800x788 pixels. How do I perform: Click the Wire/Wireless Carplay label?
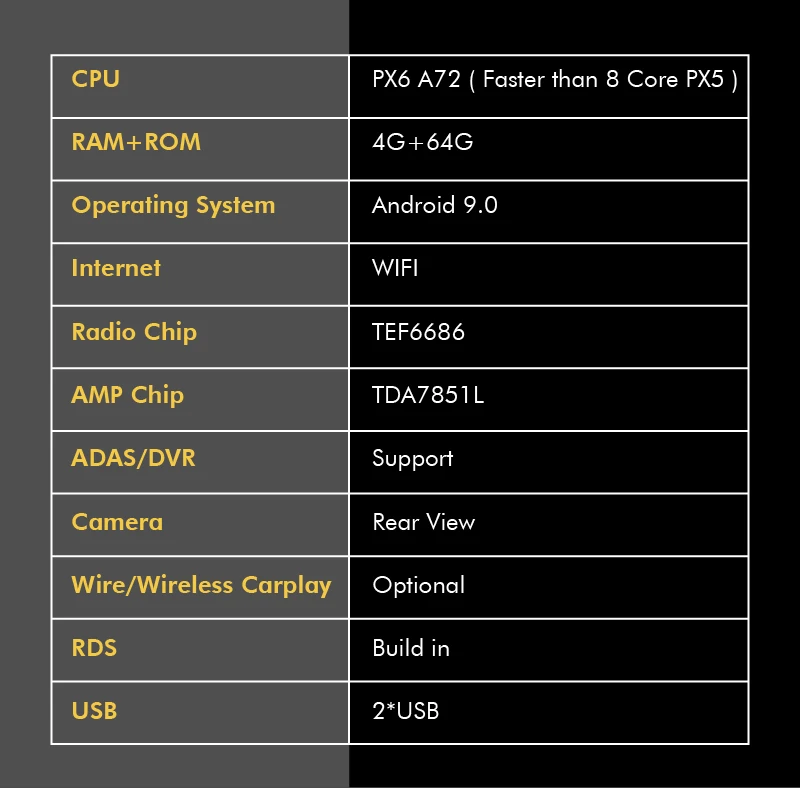pyautogui.click(x=201, y=585)
